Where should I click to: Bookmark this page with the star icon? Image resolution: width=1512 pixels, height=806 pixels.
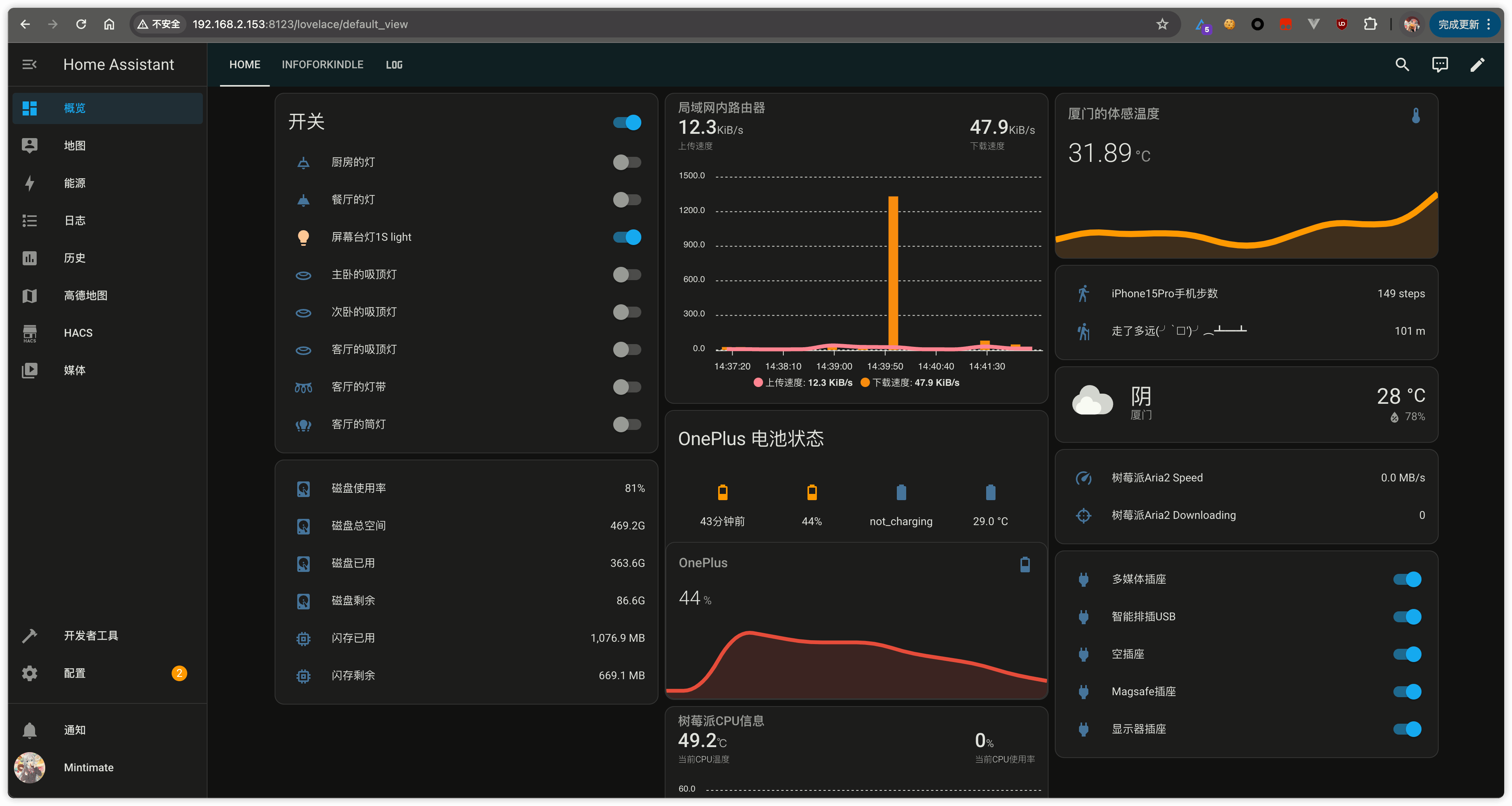point(1162,24)
